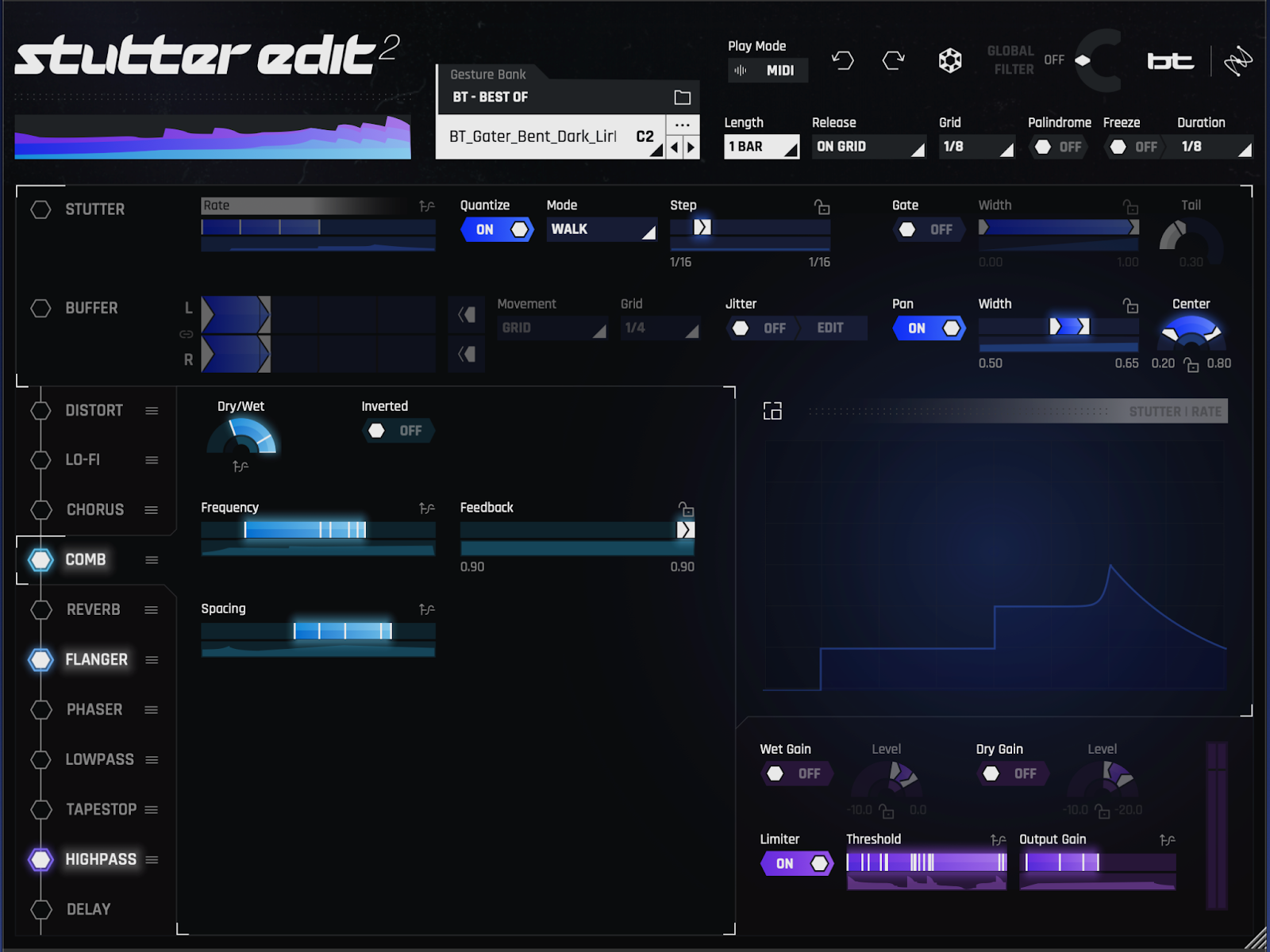Toggle the Pan Center range lock icon
1270x952 pixels.
tap(1191, 365)
